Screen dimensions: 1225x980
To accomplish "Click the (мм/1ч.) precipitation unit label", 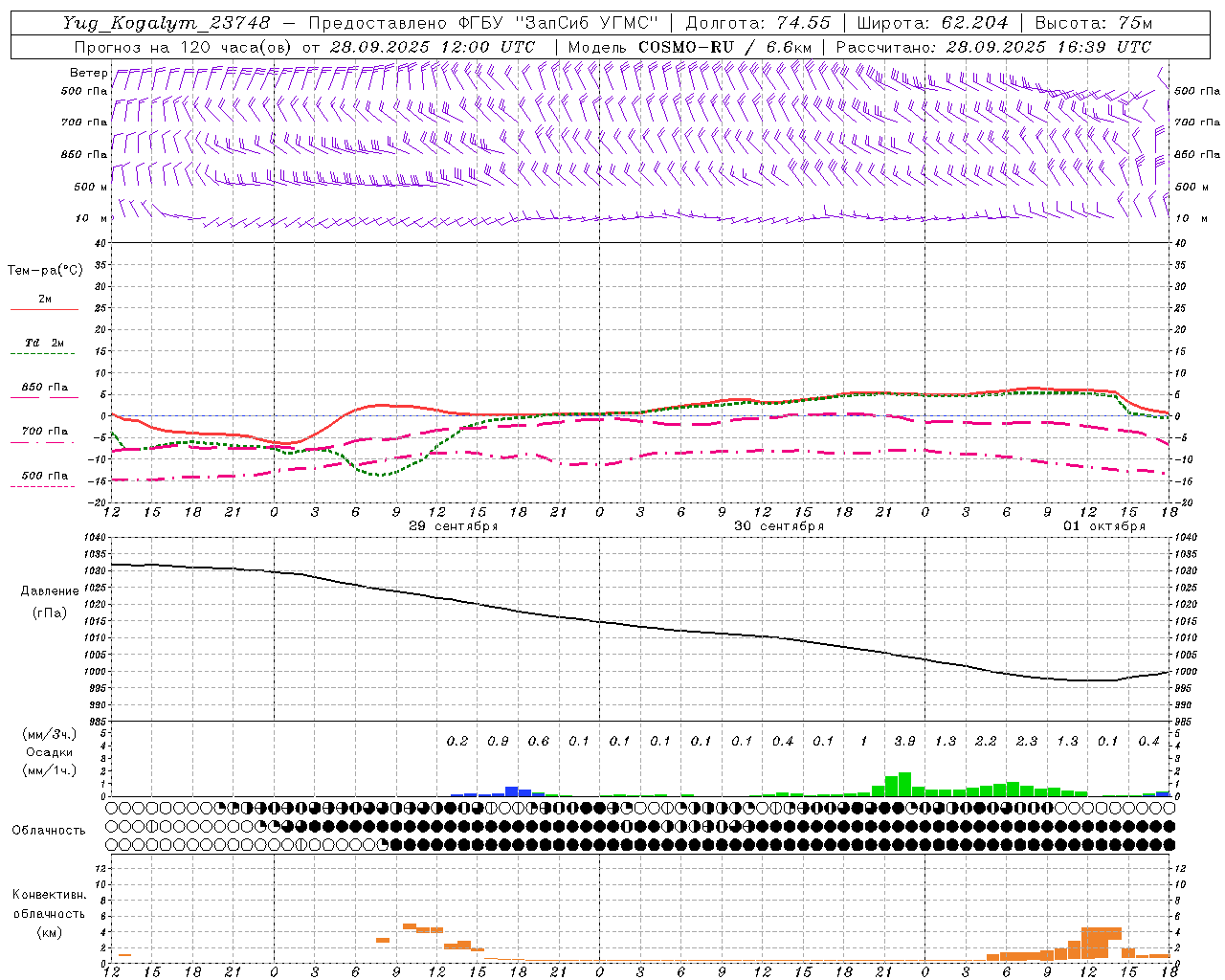I will 50,770.
